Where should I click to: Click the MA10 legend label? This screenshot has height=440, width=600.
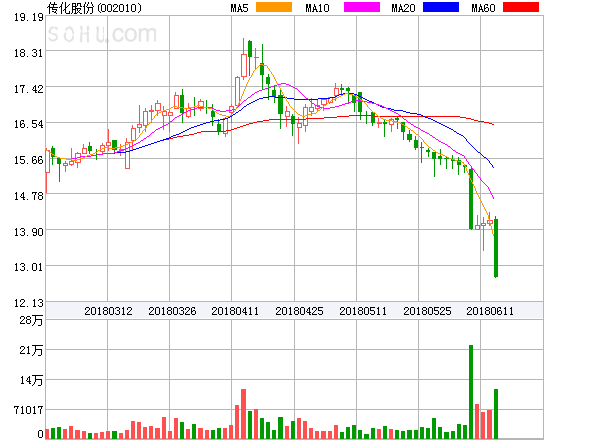click(317, 8)
